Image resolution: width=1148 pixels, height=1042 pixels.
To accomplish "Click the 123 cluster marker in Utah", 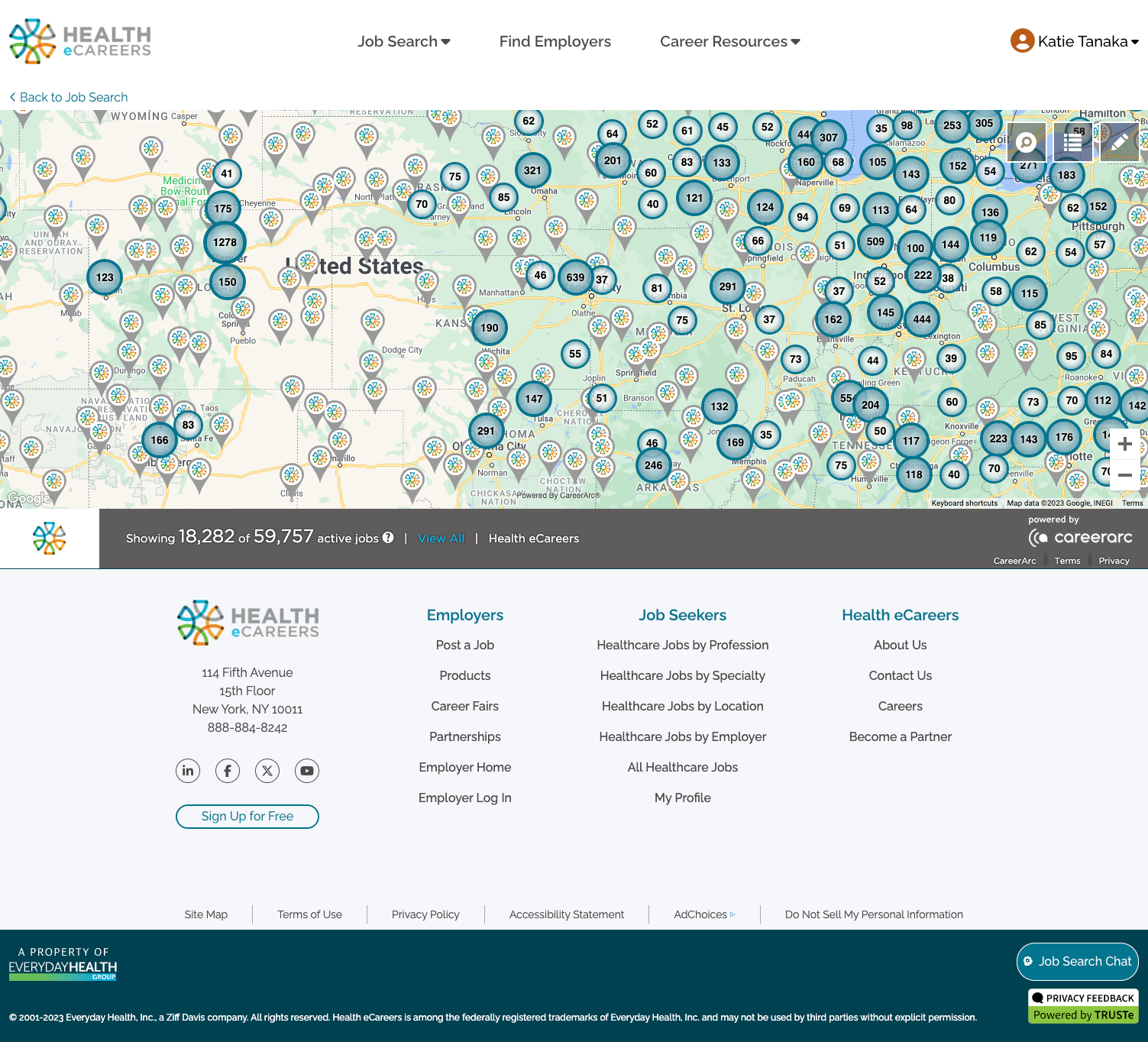I will click(105, 277).
